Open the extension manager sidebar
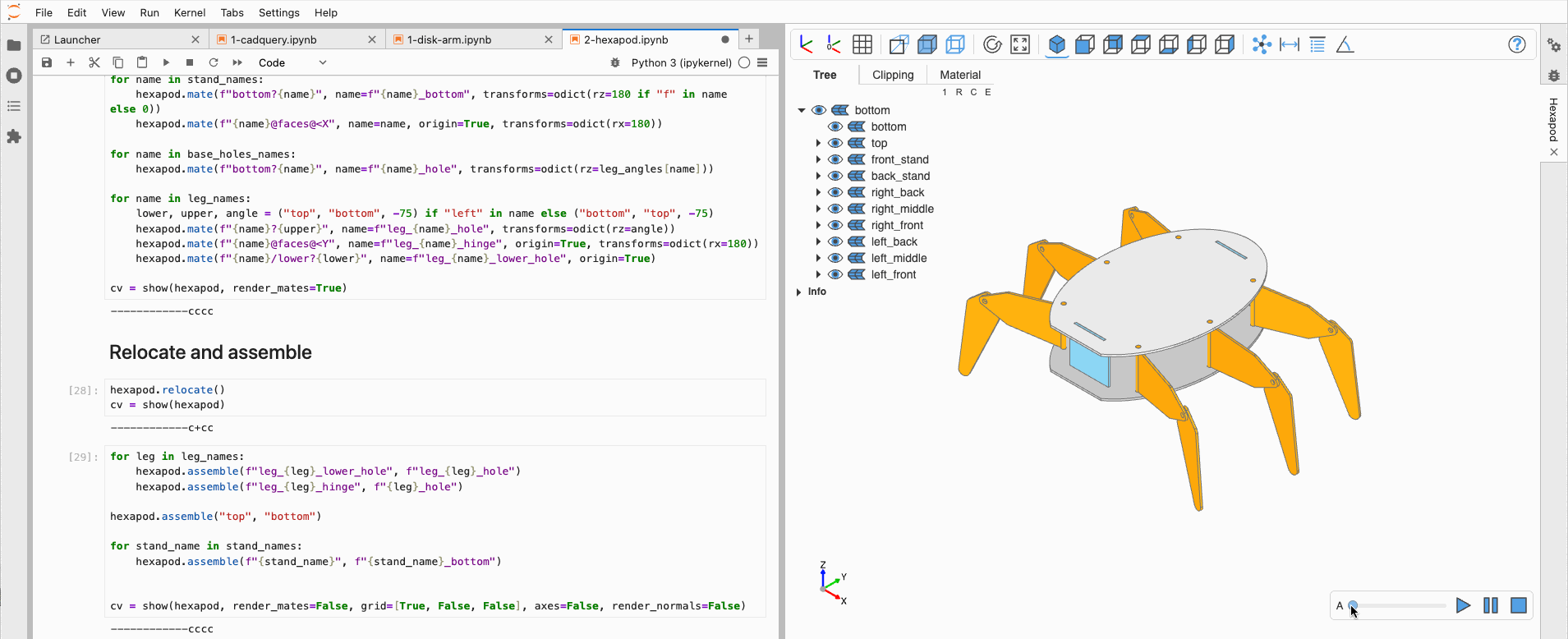 pos(14,136)
